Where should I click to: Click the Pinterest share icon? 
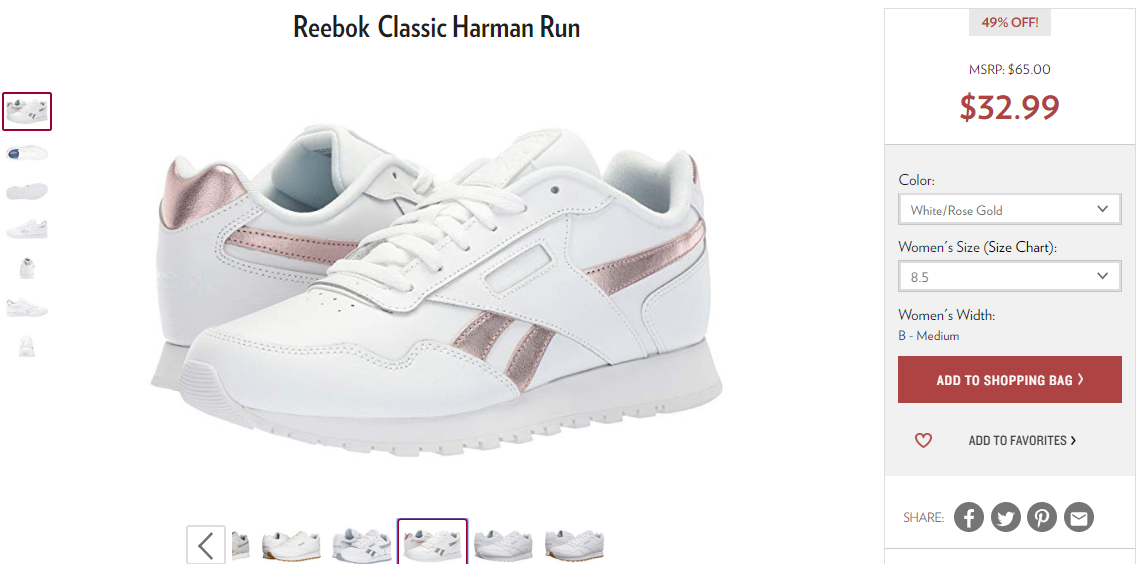point(1042,517)
